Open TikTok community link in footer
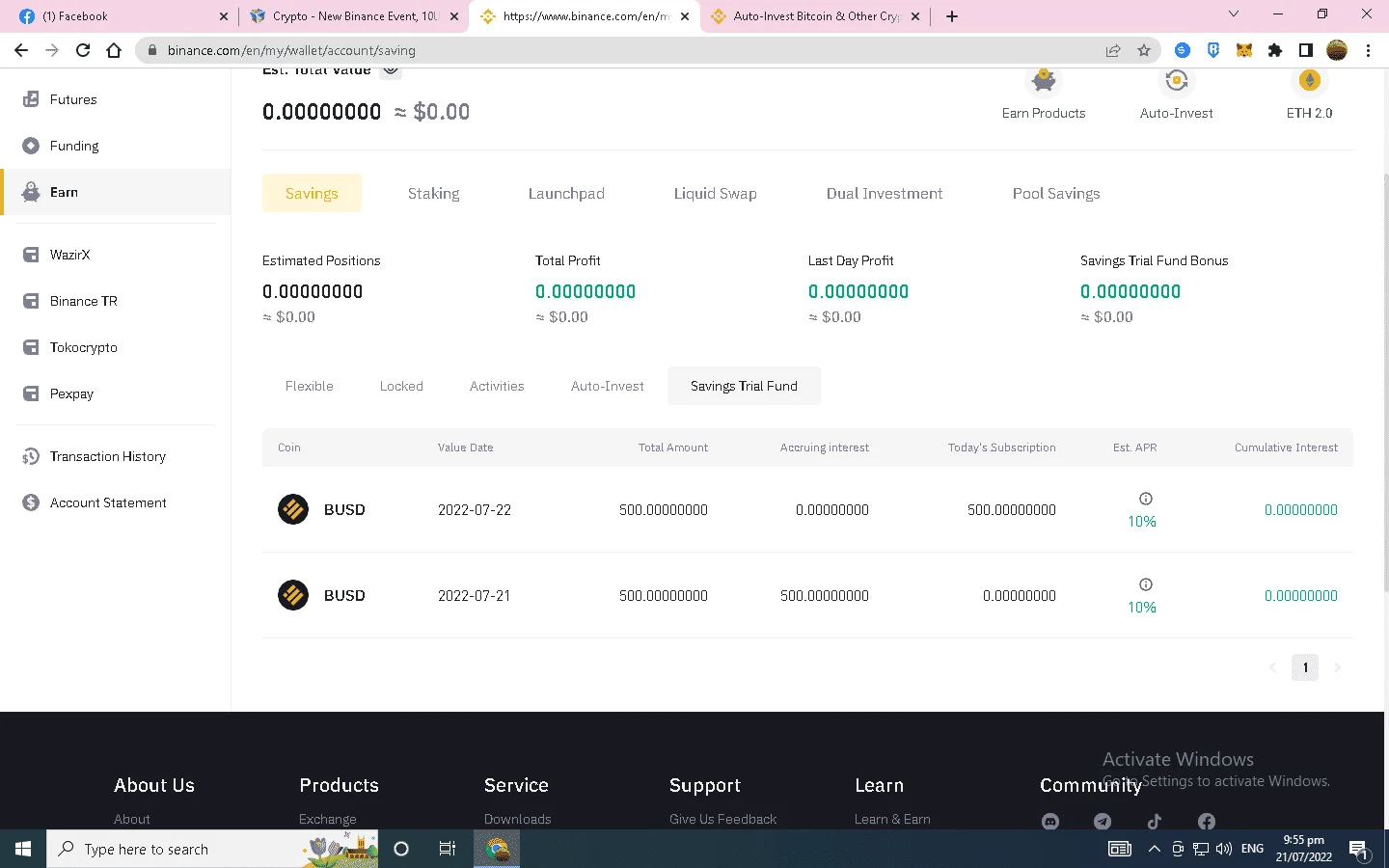 [x=1155, y=822]
